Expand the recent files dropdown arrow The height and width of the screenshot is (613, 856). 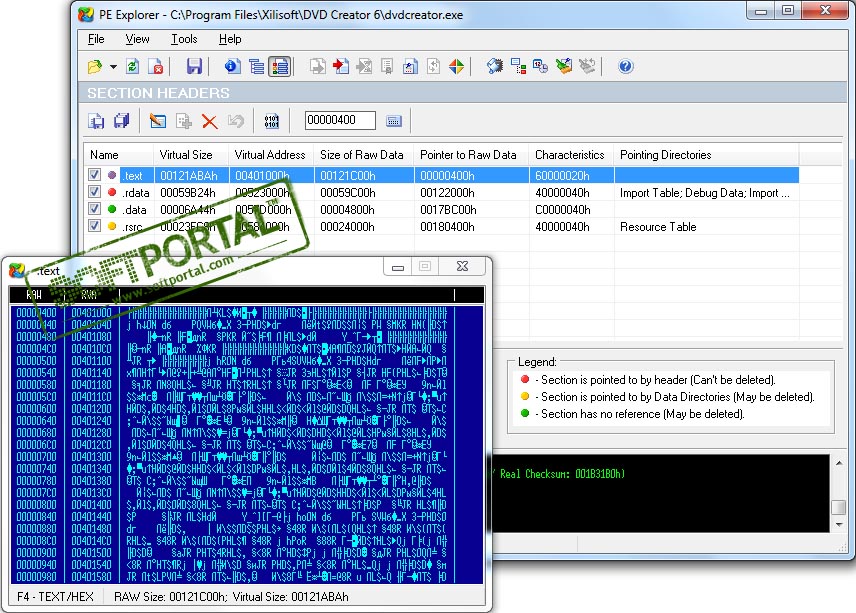[x=113, y=67]
